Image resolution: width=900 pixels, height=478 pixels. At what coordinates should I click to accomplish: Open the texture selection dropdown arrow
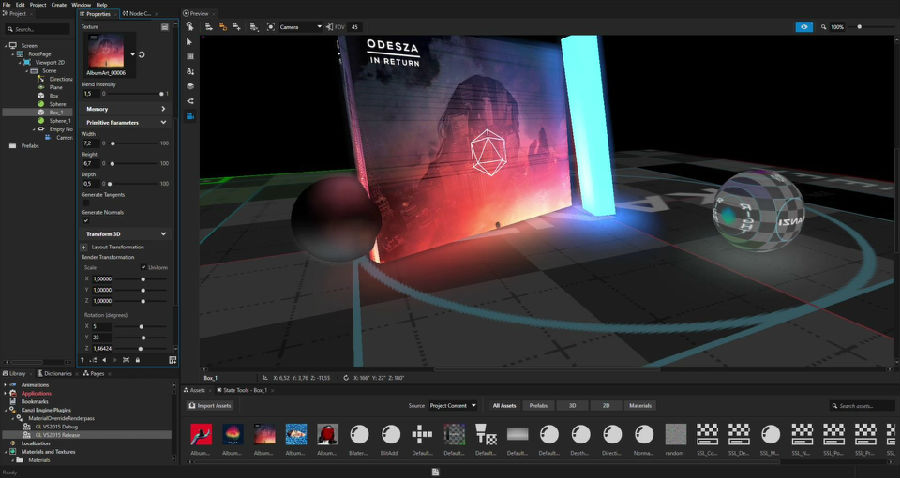point(133,55)
